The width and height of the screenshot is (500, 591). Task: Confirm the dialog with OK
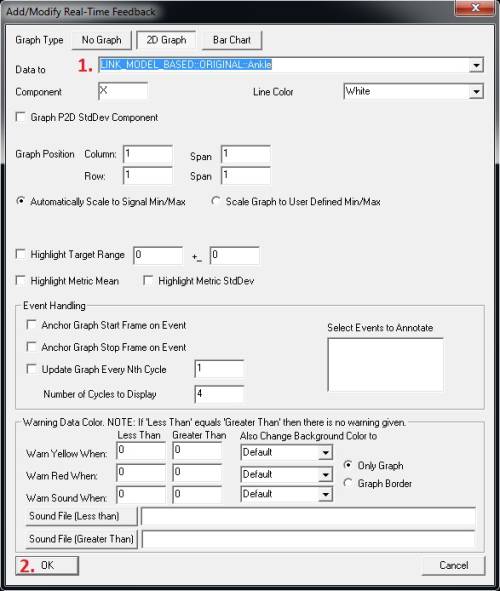[x=47, y=565]
